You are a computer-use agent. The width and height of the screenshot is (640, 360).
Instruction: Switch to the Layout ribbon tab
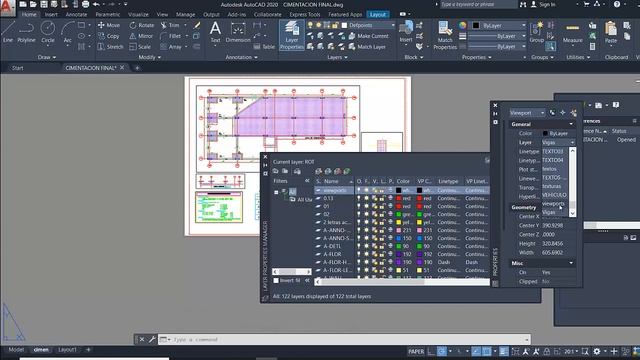(x=378, y=14)
